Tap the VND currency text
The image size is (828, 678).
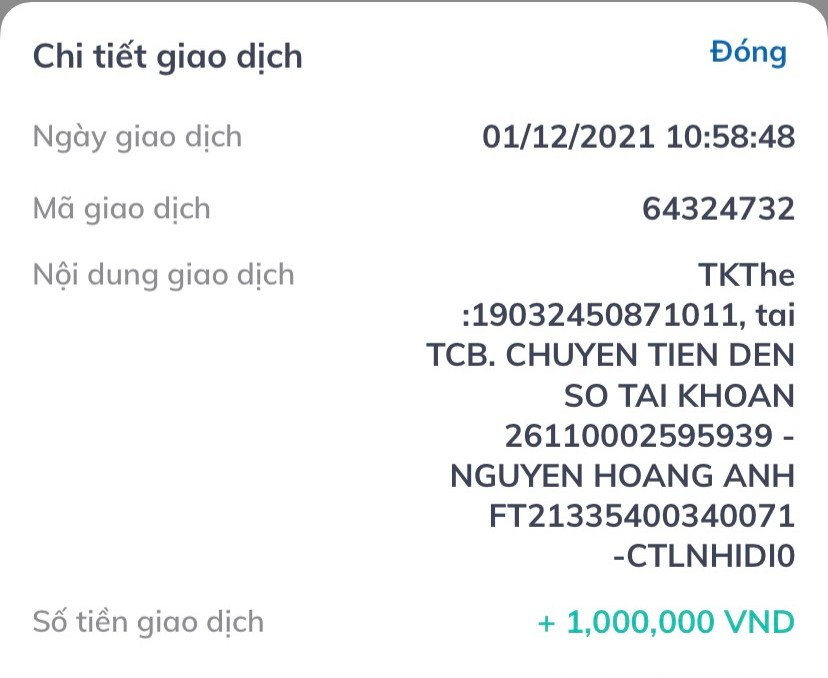[762, 622]
